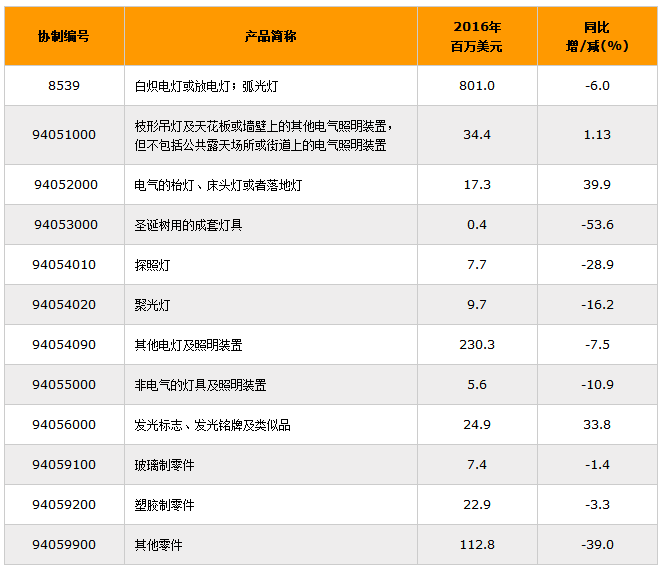Select the 112.8 value cell
This screenshot has width=662, height=573.
(x=477, y=545)
